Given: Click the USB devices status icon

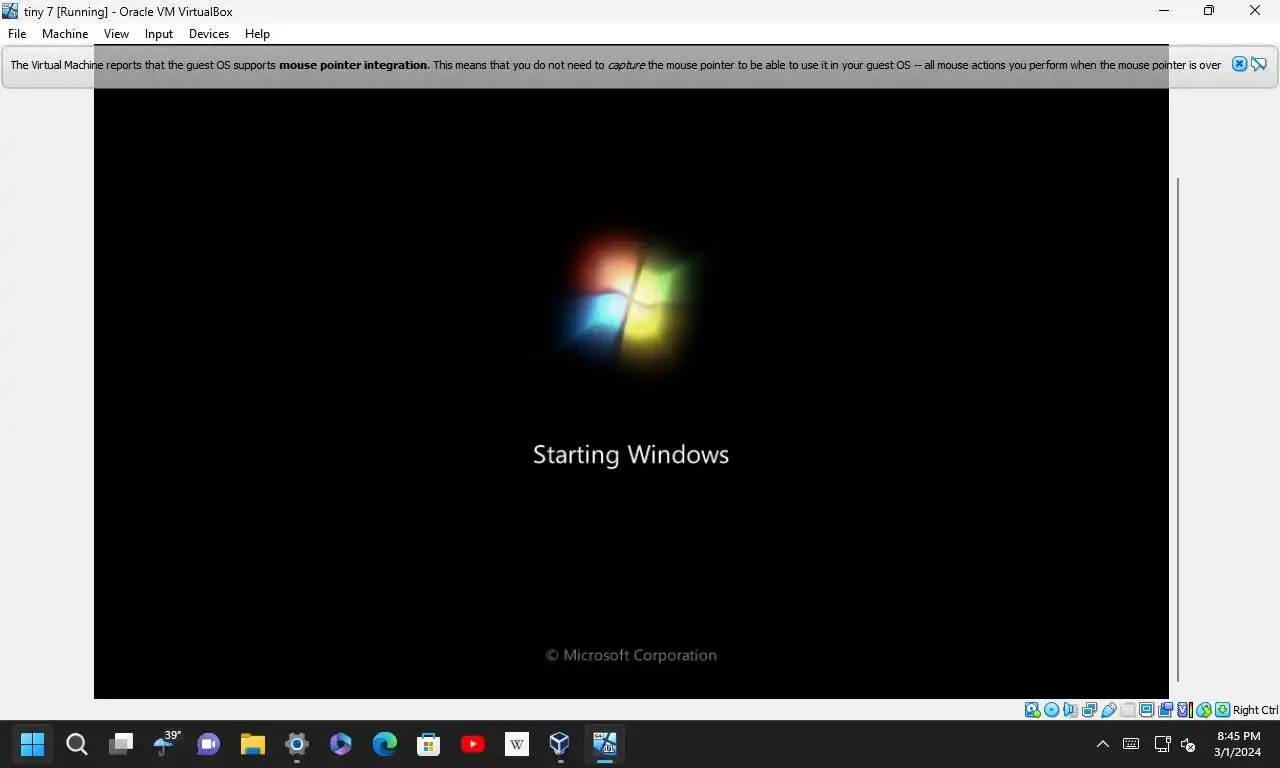Looking at the screenshot, I should point(1109,710).
